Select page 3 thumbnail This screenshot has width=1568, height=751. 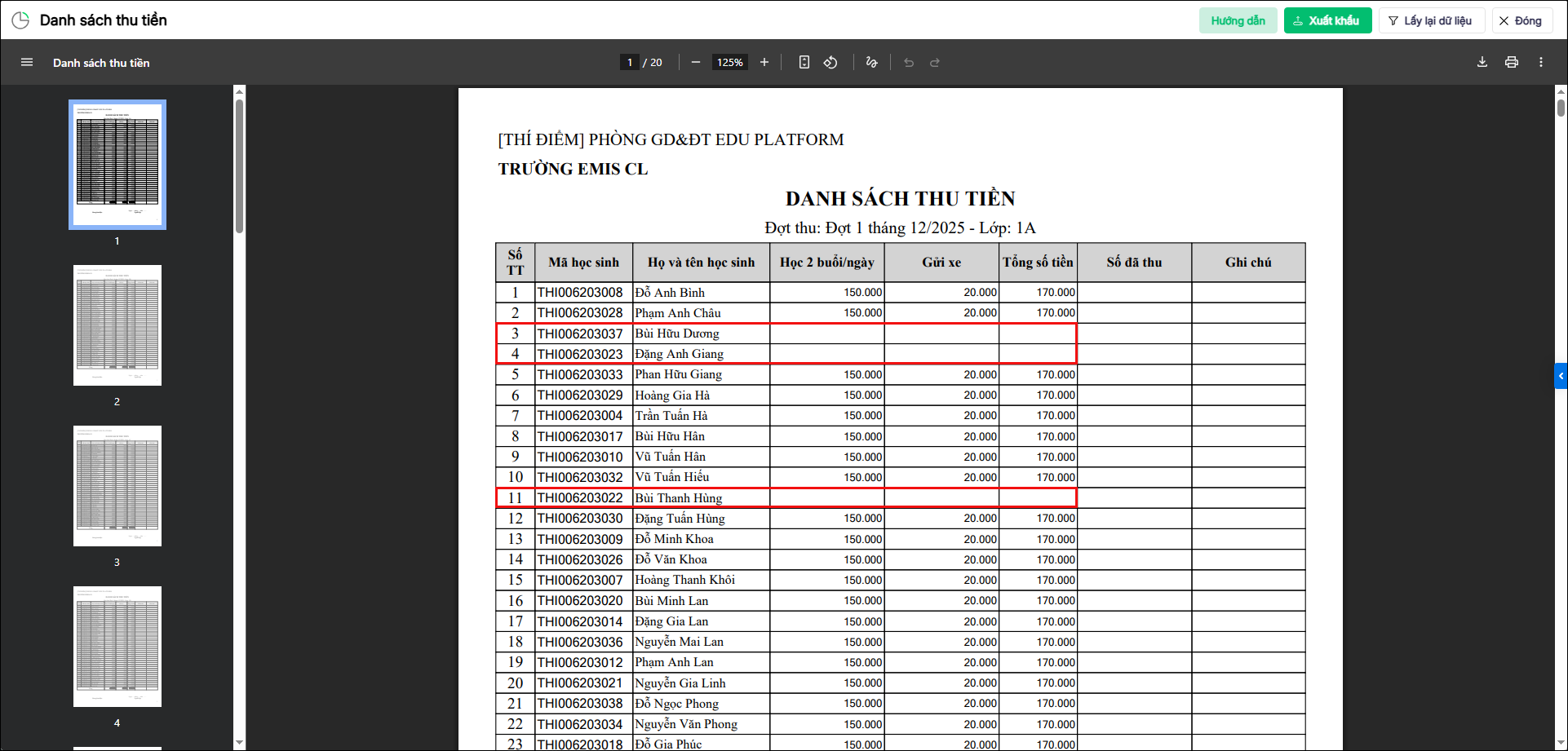click(117, 486)
